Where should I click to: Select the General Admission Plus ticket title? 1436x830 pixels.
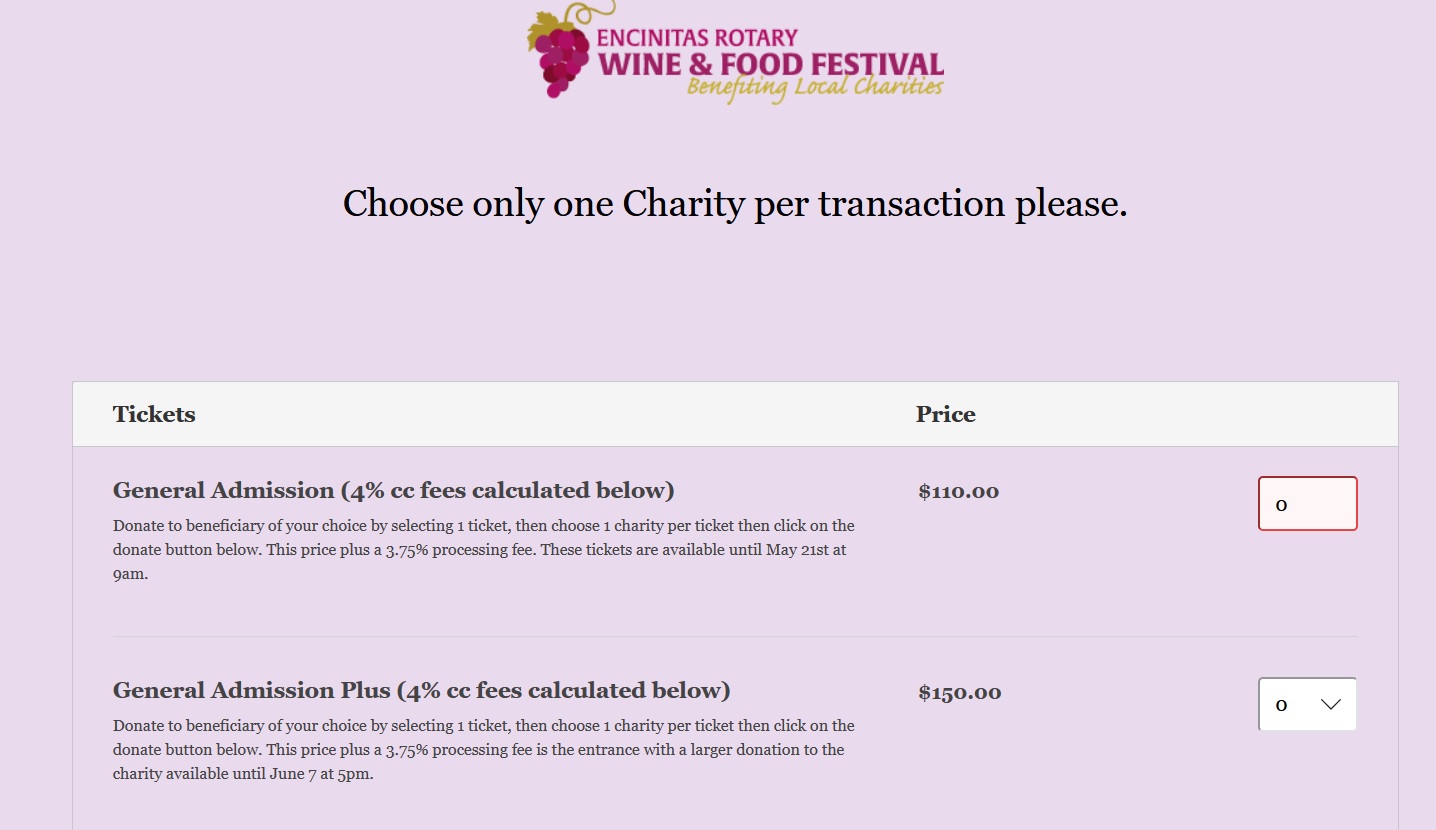click(x=421, y=690)
